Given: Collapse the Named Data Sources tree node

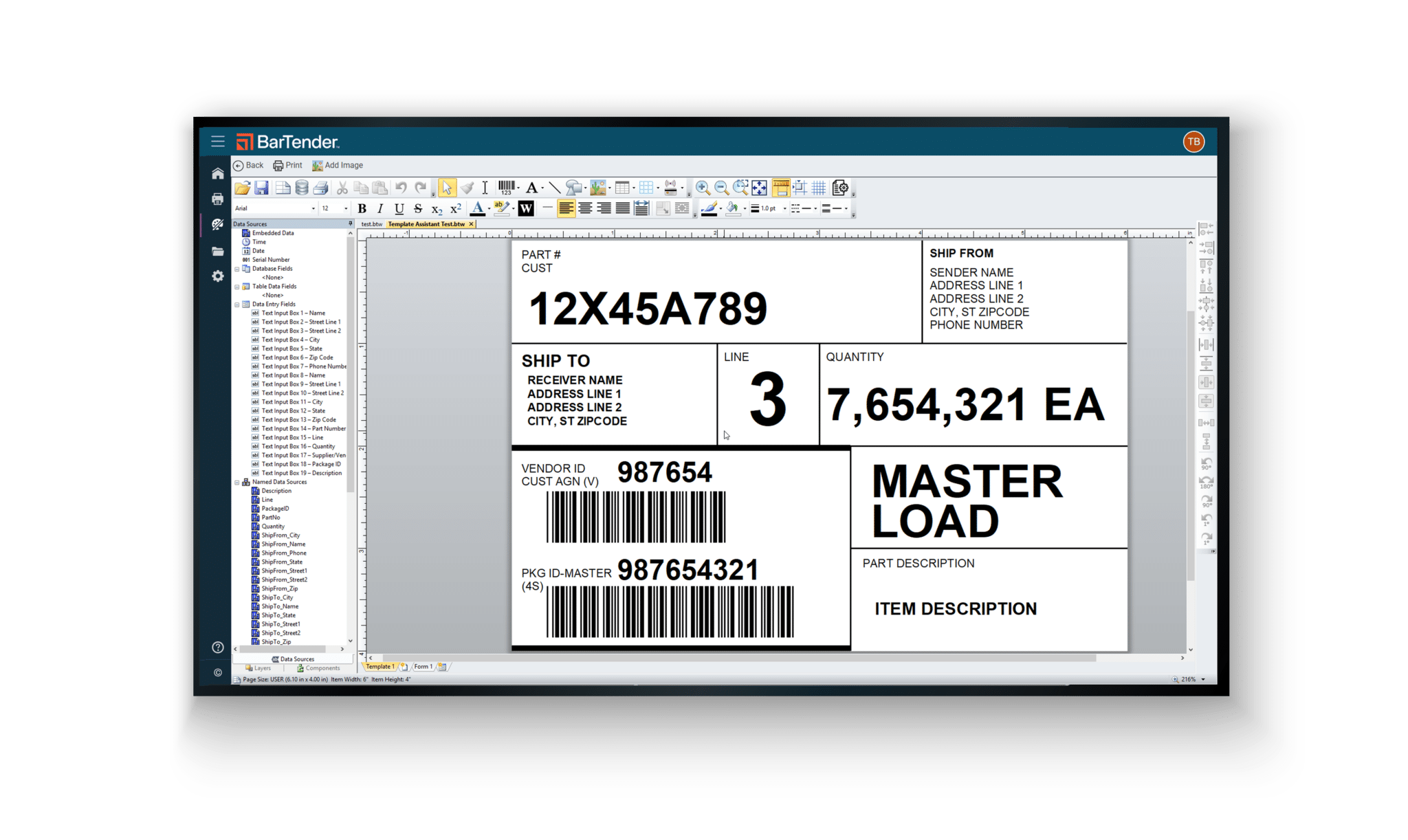Looking at the screenshot, I should pyautogui.click(x=237, y=483).
